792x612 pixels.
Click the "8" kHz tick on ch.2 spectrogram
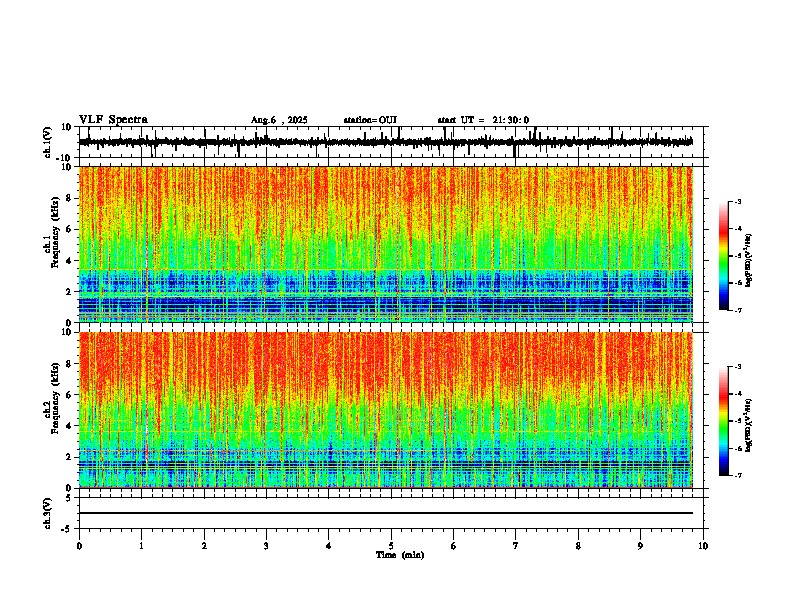(x=69, y=364)
